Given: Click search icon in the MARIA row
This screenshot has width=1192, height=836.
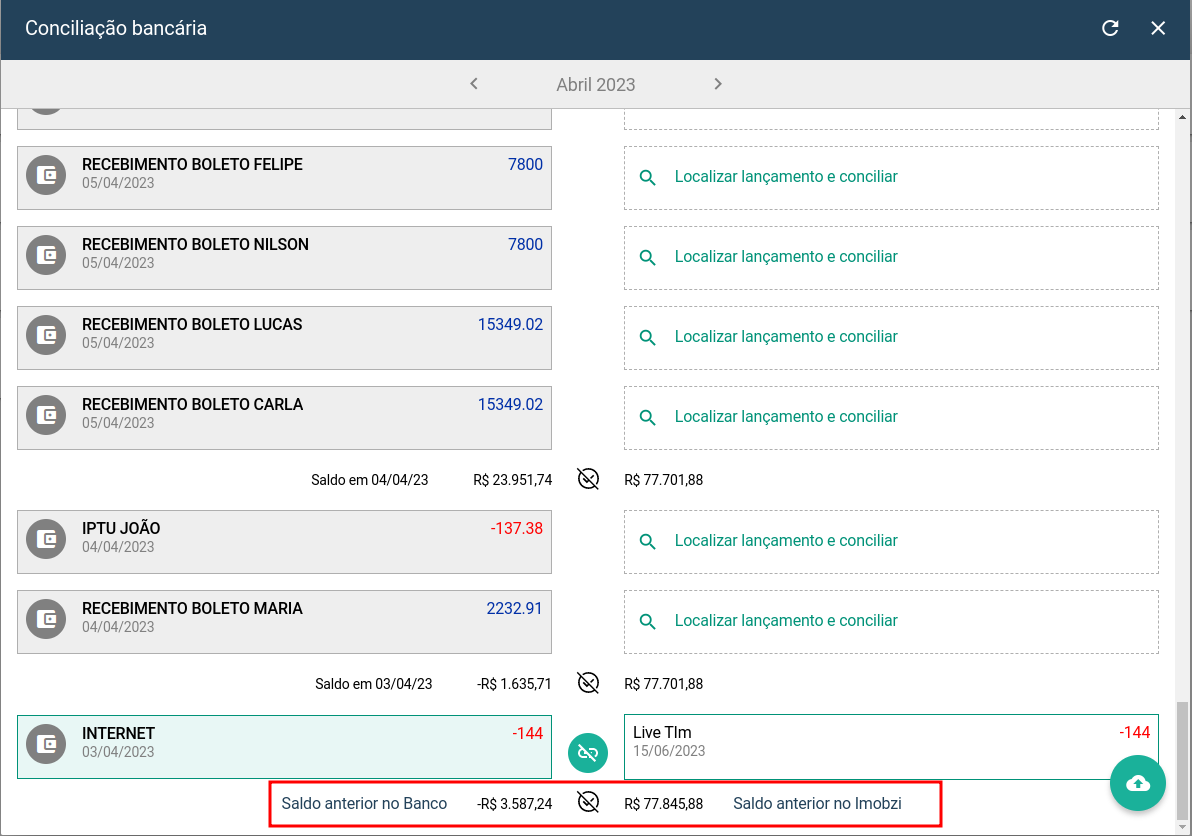Looking at the screenshot, I should tap(648, 621).
